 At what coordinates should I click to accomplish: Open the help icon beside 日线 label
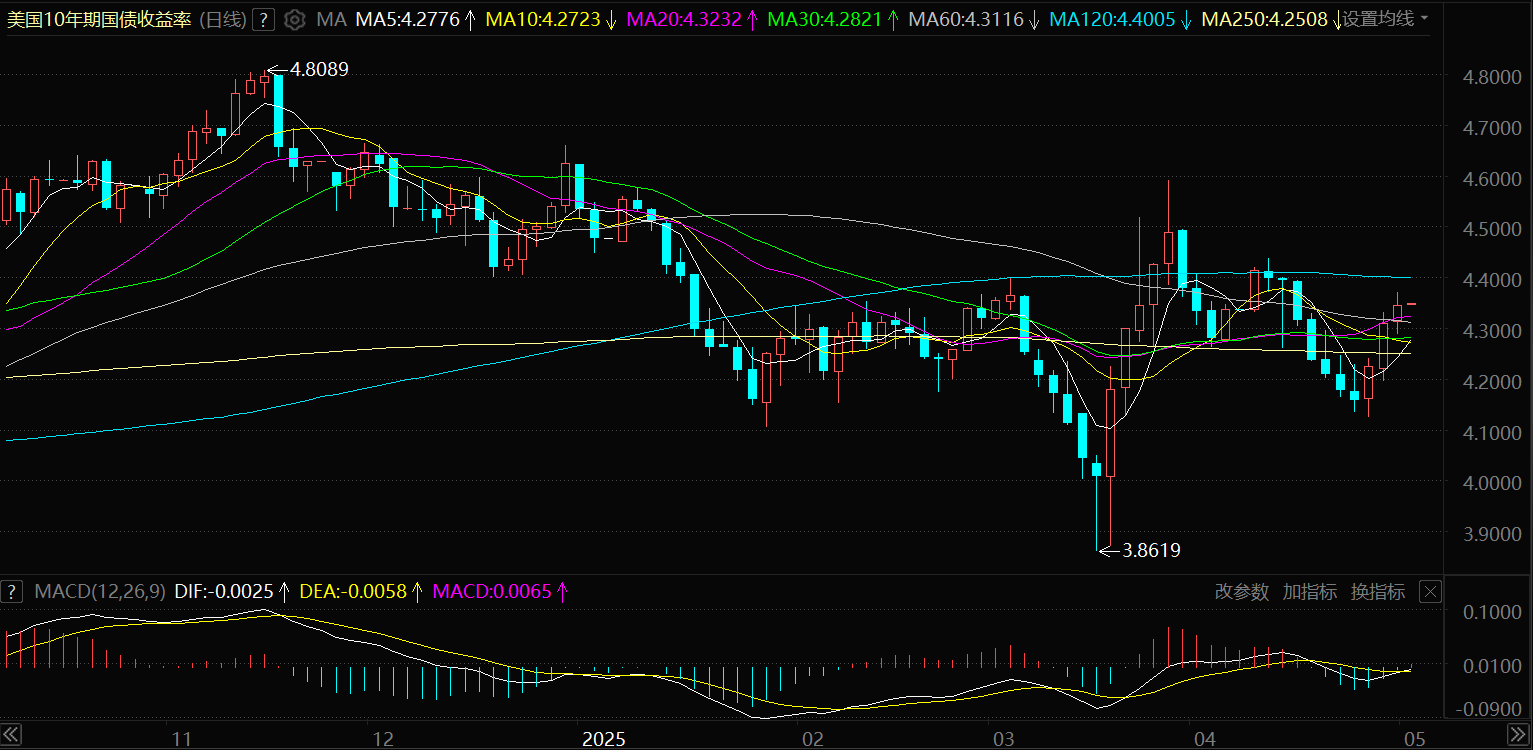[263, 19]
